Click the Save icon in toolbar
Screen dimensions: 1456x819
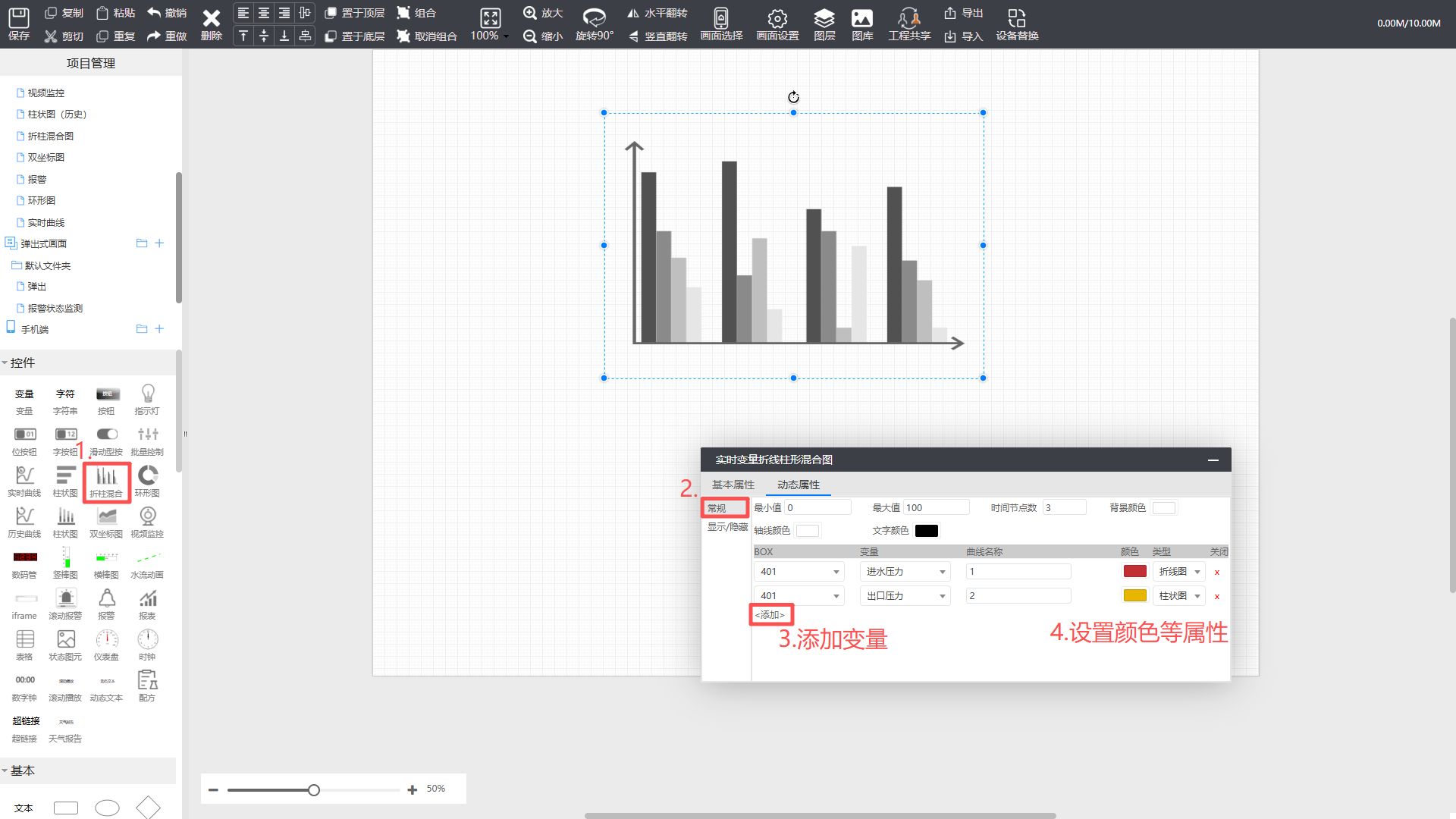point(18,18)
